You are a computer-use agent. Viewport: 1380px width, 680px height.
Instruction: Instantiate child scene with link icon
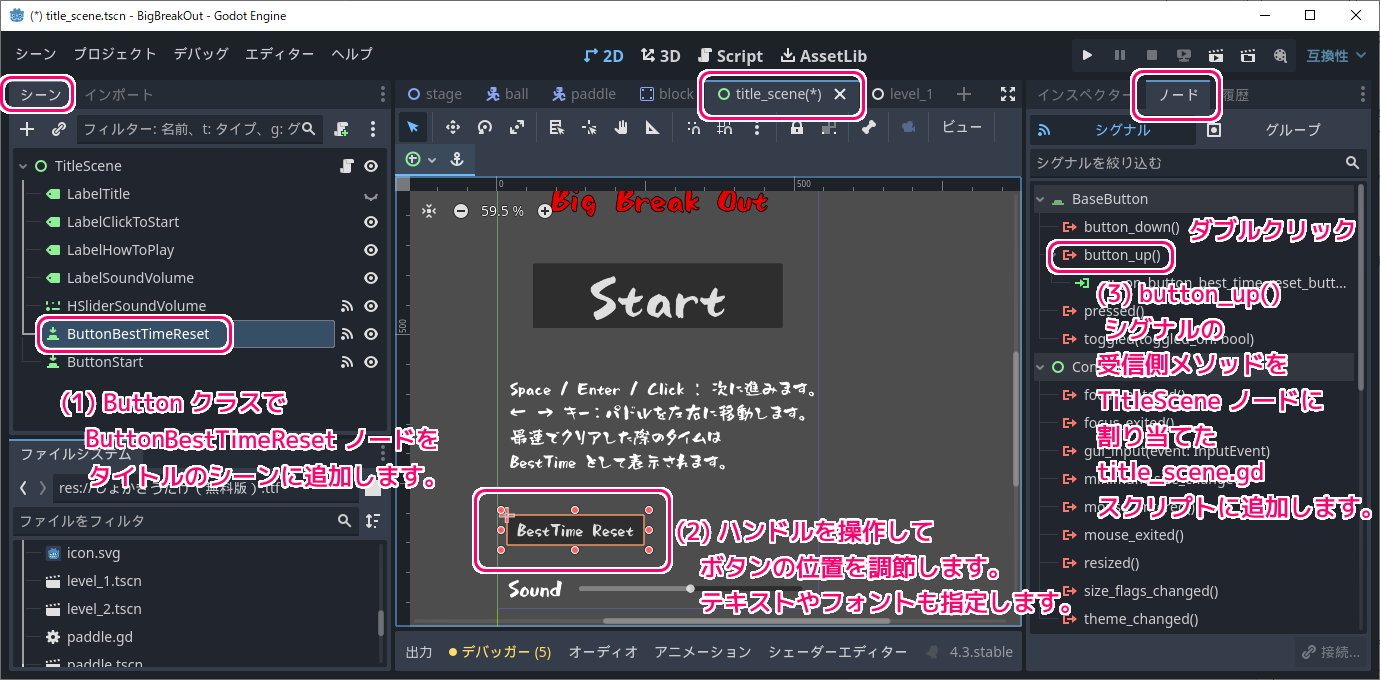[x=59, y=129]
